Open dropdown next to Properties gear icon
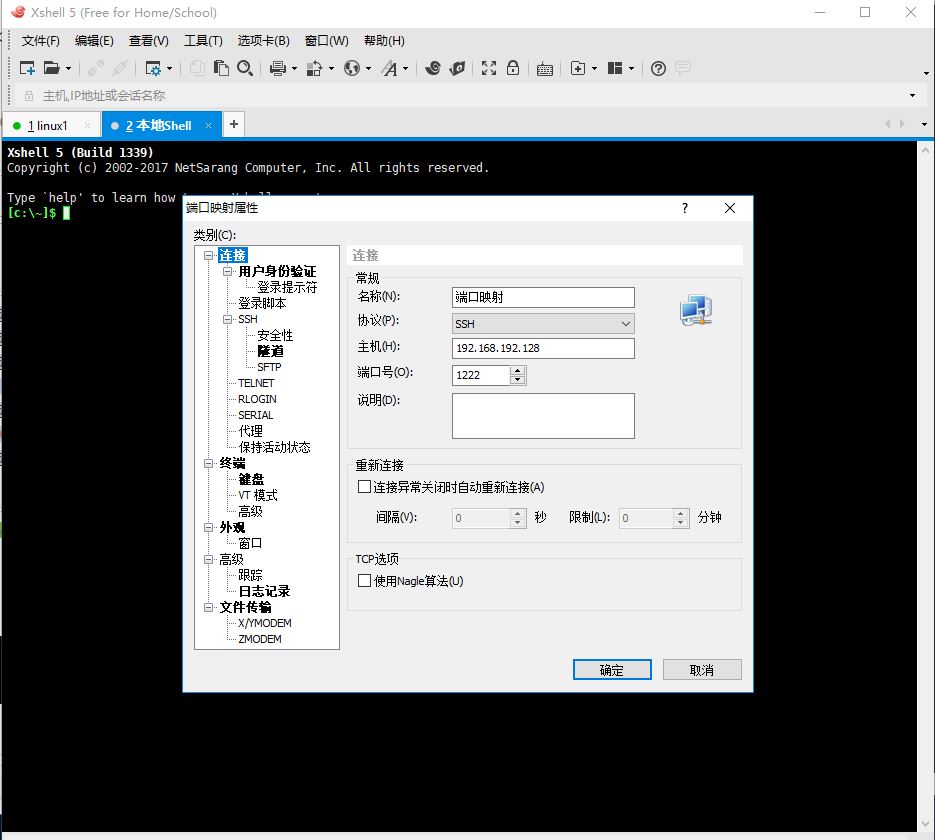 [170, 69]
